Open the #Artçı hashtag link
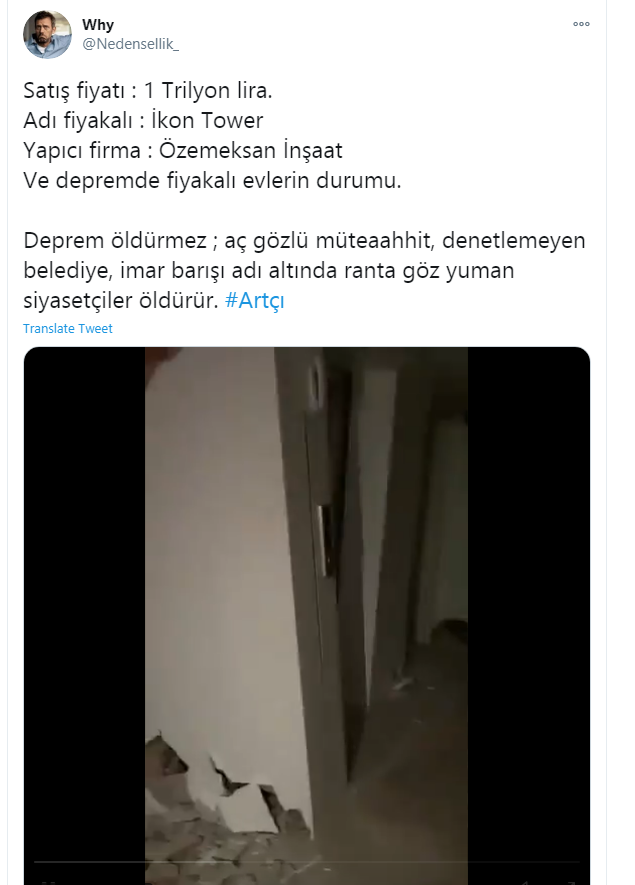Image resolution: width=635 pixels, height=885 pixels. [255, 300]
